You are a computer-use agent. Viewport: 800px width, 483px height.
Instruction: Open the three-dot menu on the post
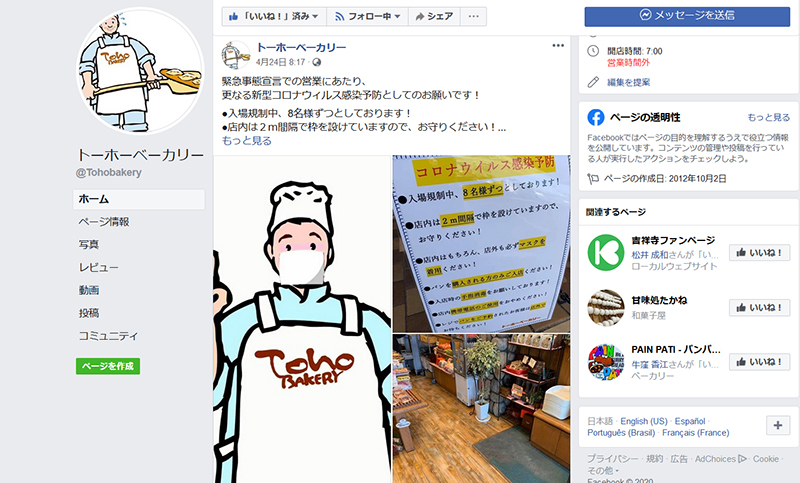click(558, 45)
